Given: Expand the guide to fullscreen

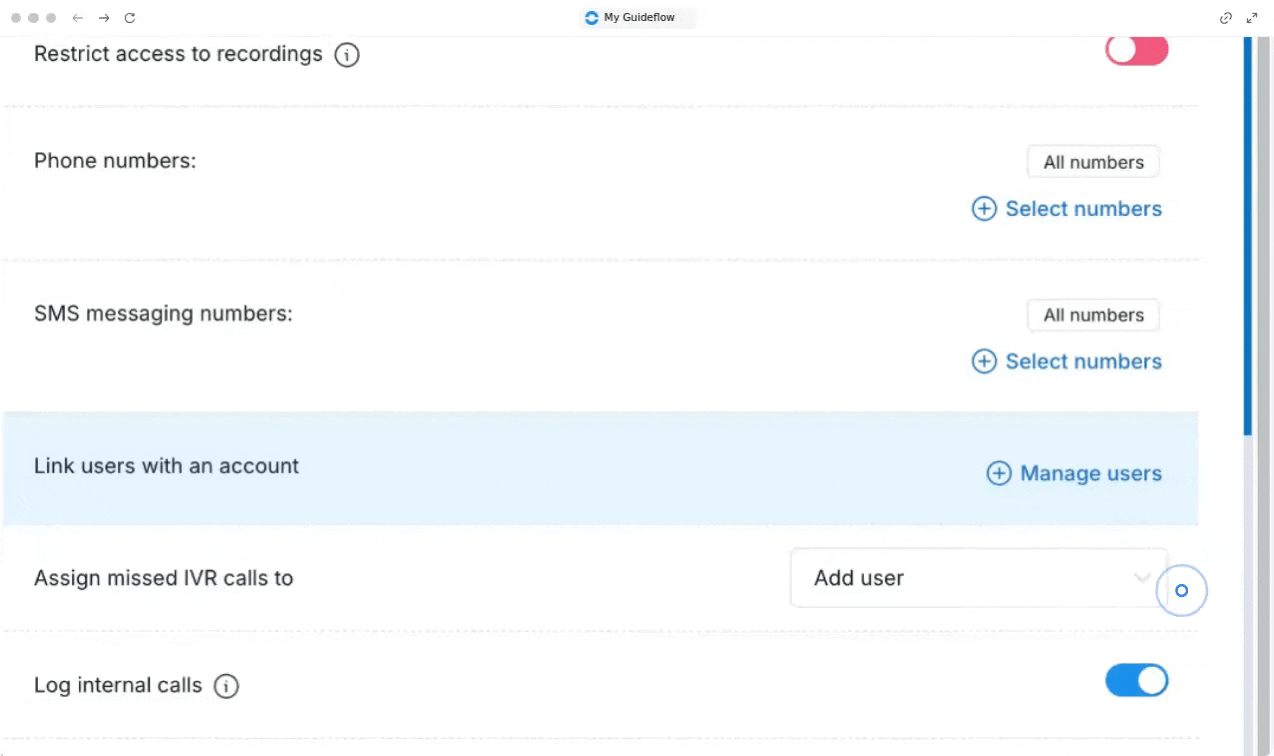Looking at the screenshot, I should [x=1252, y=18].
